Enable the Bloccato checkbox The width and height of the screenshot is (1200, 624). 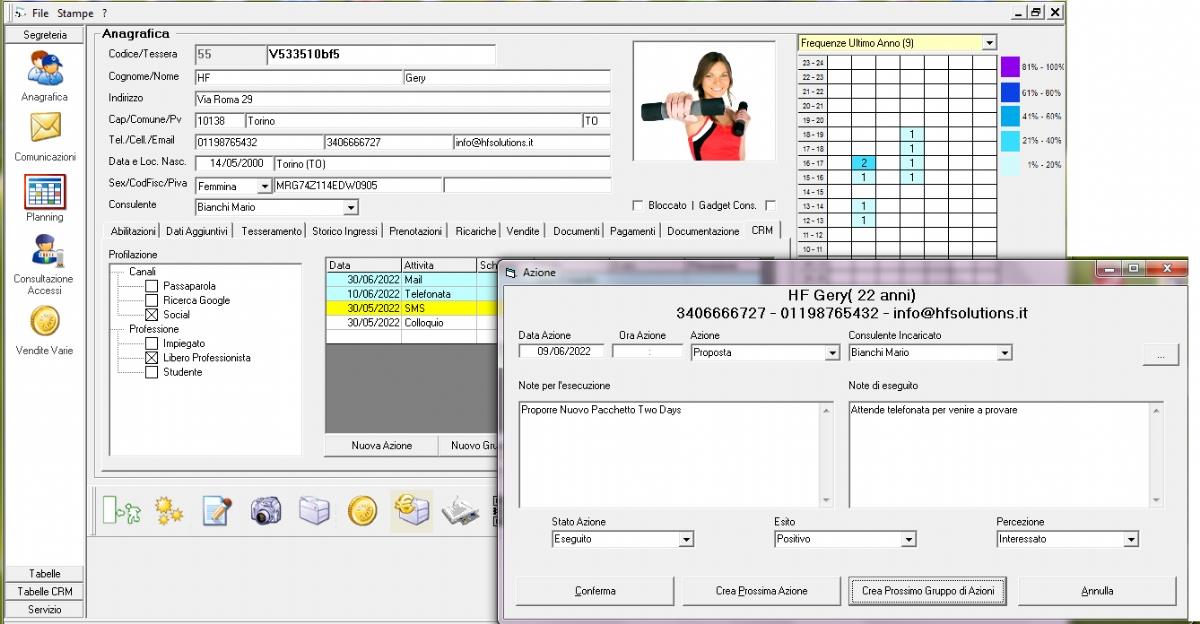click(x=638, y=206)
